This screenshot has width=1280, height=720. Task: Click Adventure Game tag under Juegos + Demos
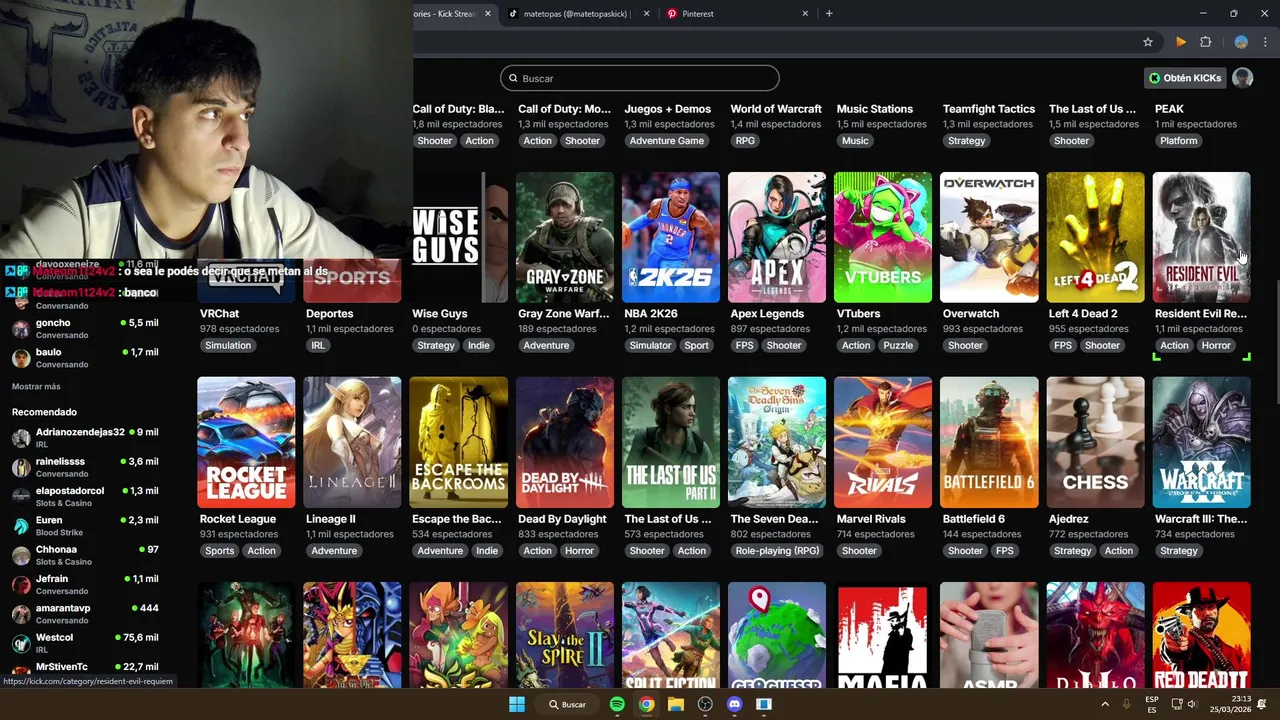click(x=667, y=141)
